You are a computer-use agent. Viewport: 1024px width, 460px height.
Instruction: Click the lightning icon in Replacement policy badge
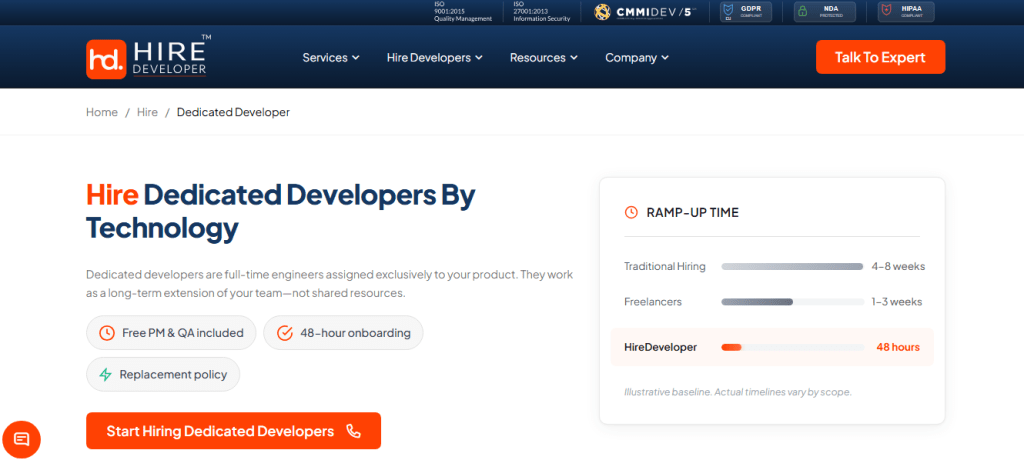click(x=105, y=374)
